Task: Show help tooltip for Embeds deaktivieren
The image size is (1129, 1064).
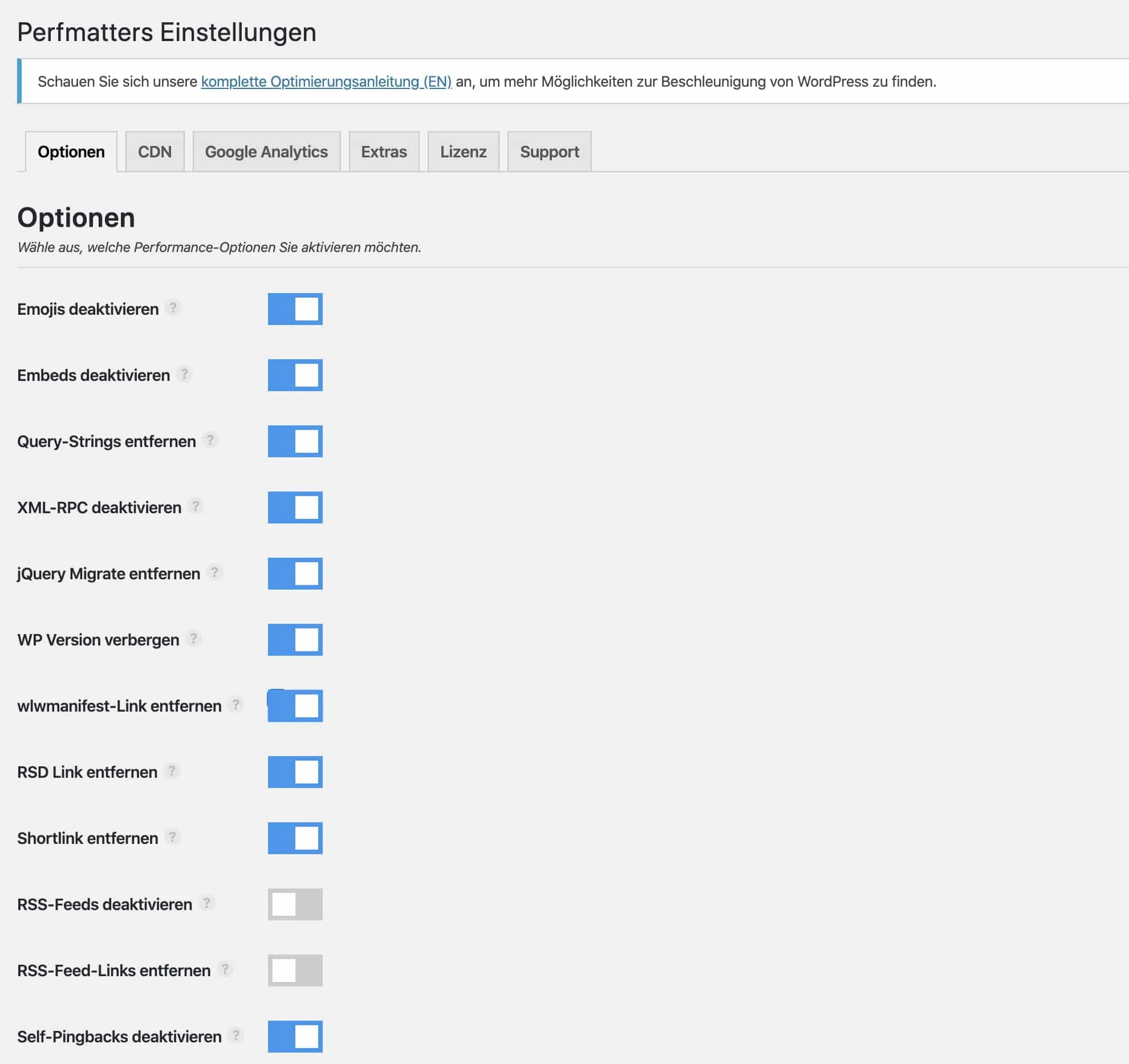Action: coord(184,374)
